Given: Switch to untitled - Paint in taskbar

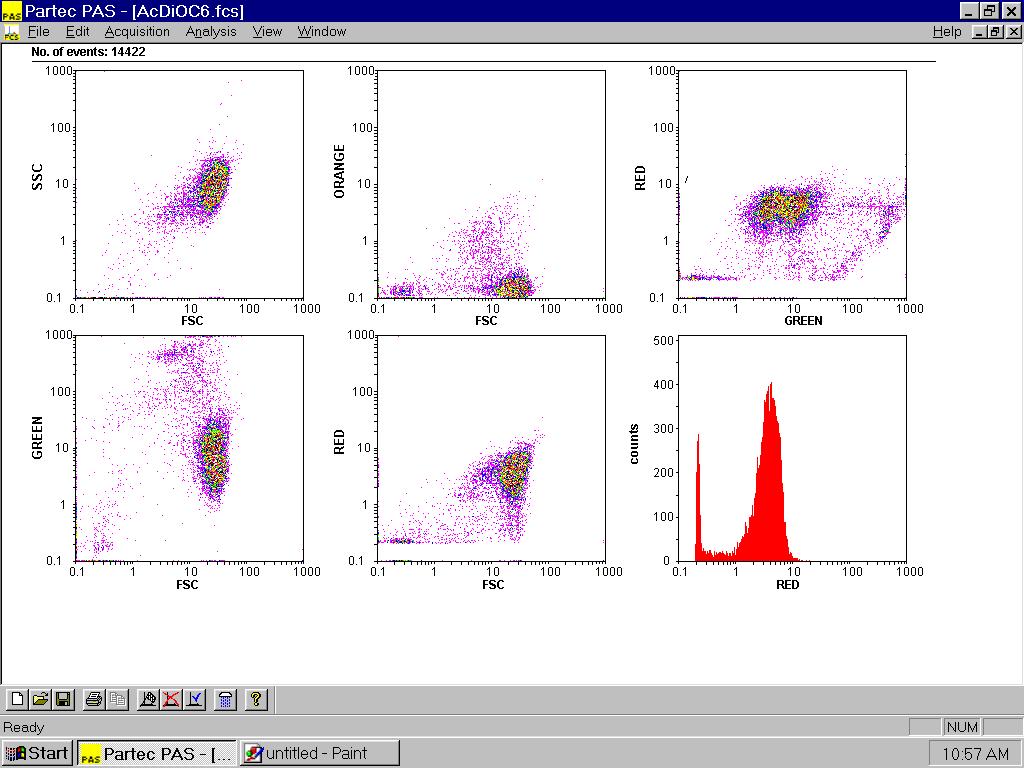Looking at the screenshot, I should pyautogui.click(x=320, y=753).
